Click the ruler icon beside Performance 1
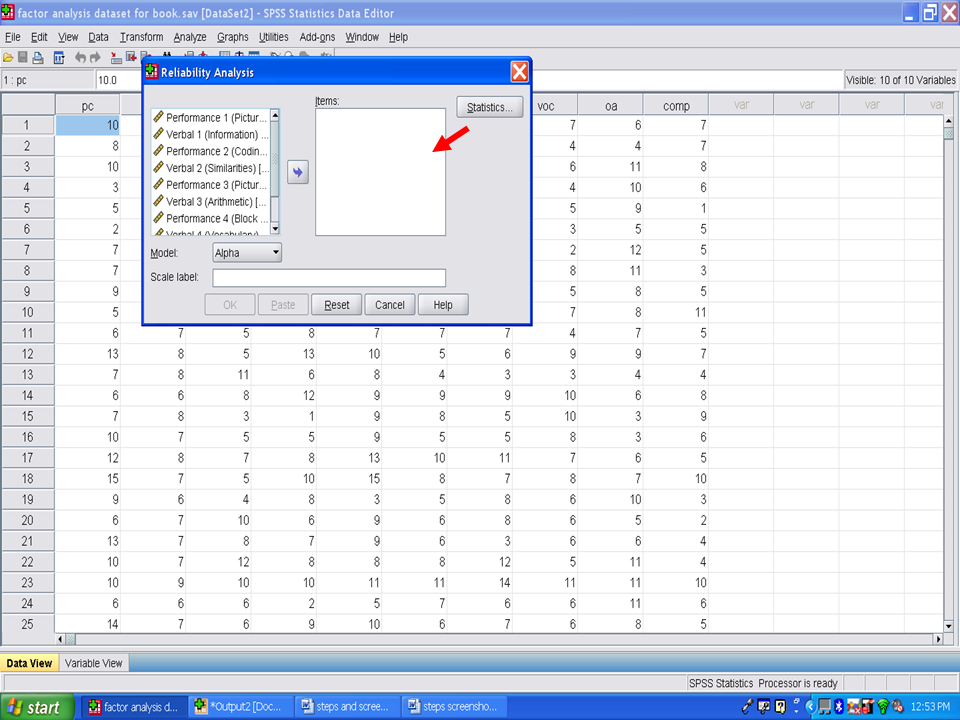The image size is (960, 720). click(158, 118)
